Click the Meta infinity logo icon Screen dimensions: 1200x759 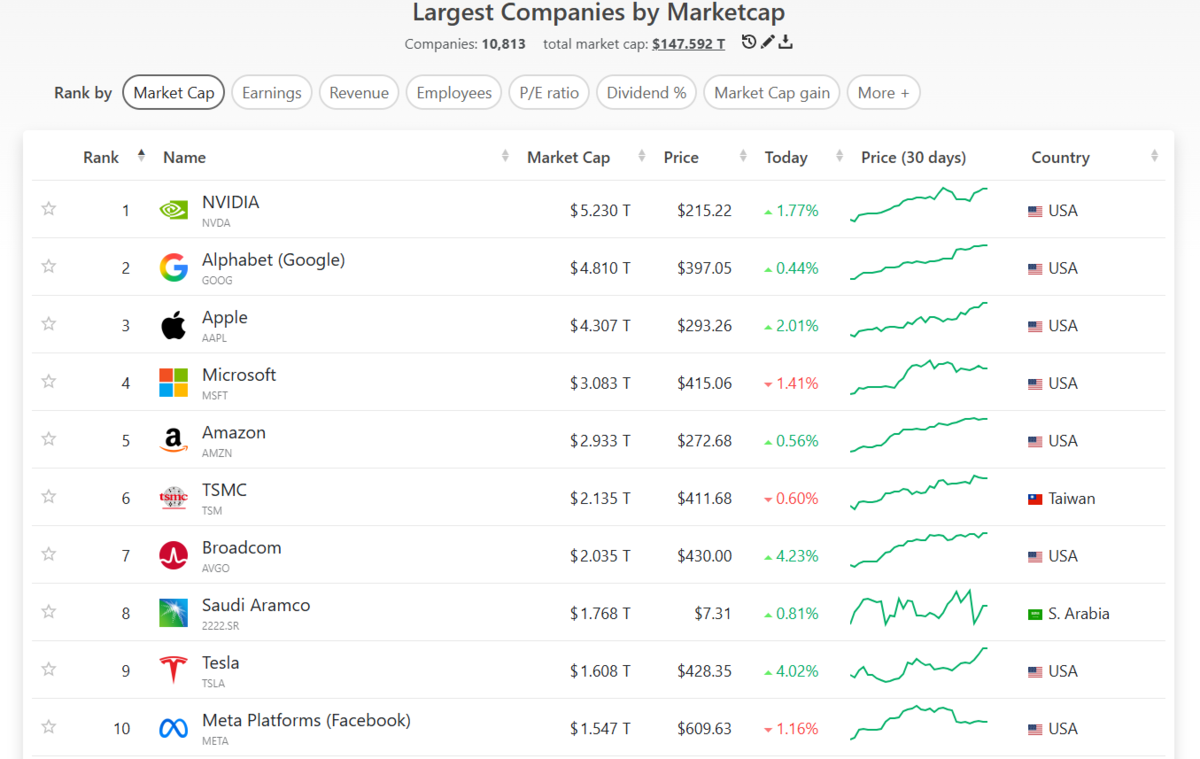[173, 729]
